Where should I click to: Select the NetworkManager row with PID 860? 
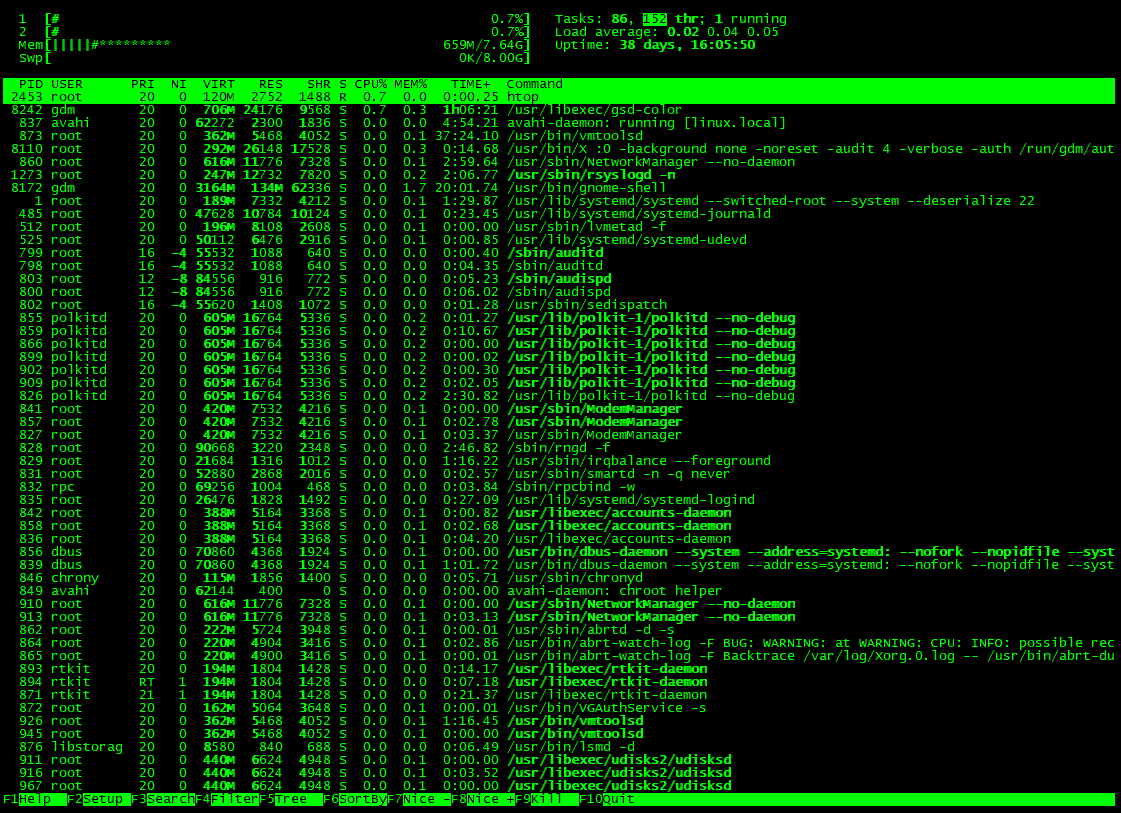coord(559,162)
